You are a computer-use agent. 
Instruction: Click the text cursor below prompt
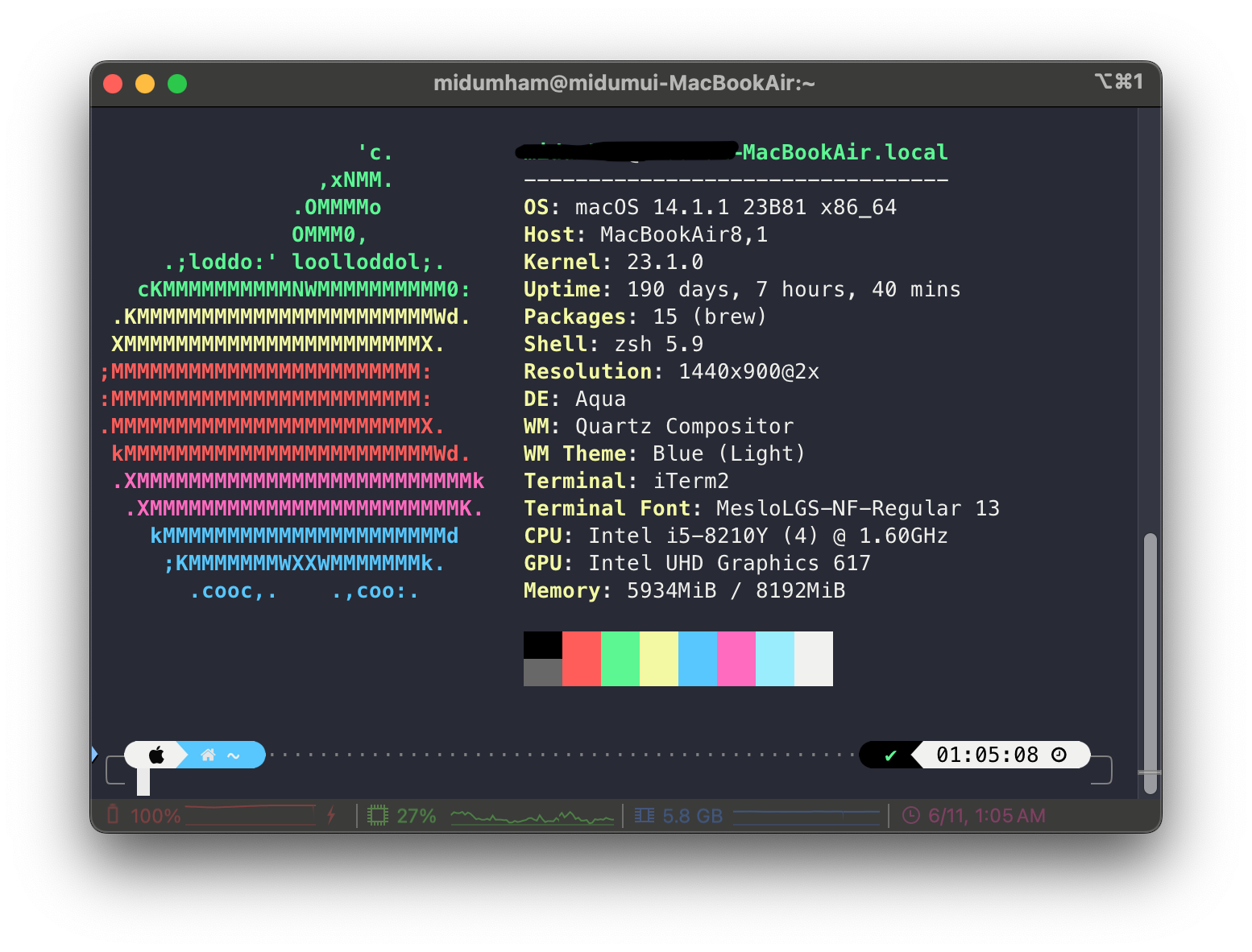point(143,782)
